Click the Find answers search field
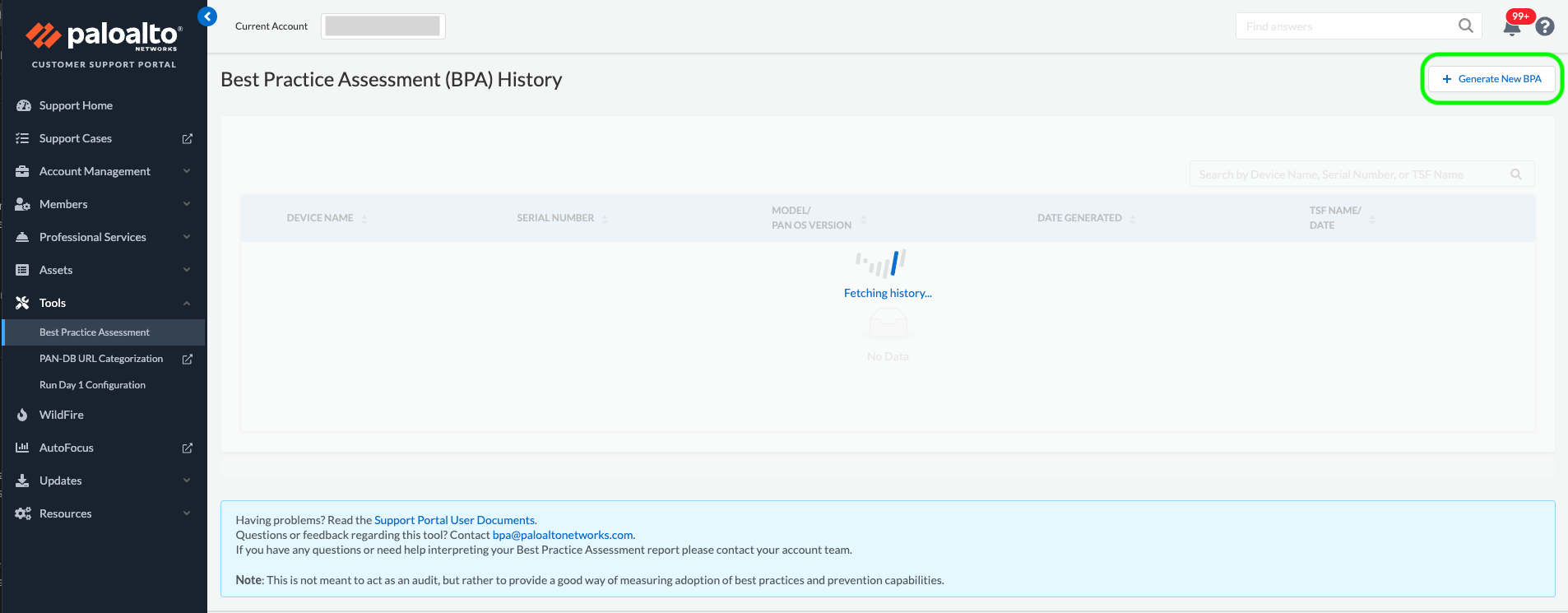The width and height of the screenshot is (1568, 613). click(x=1358, y=26)
